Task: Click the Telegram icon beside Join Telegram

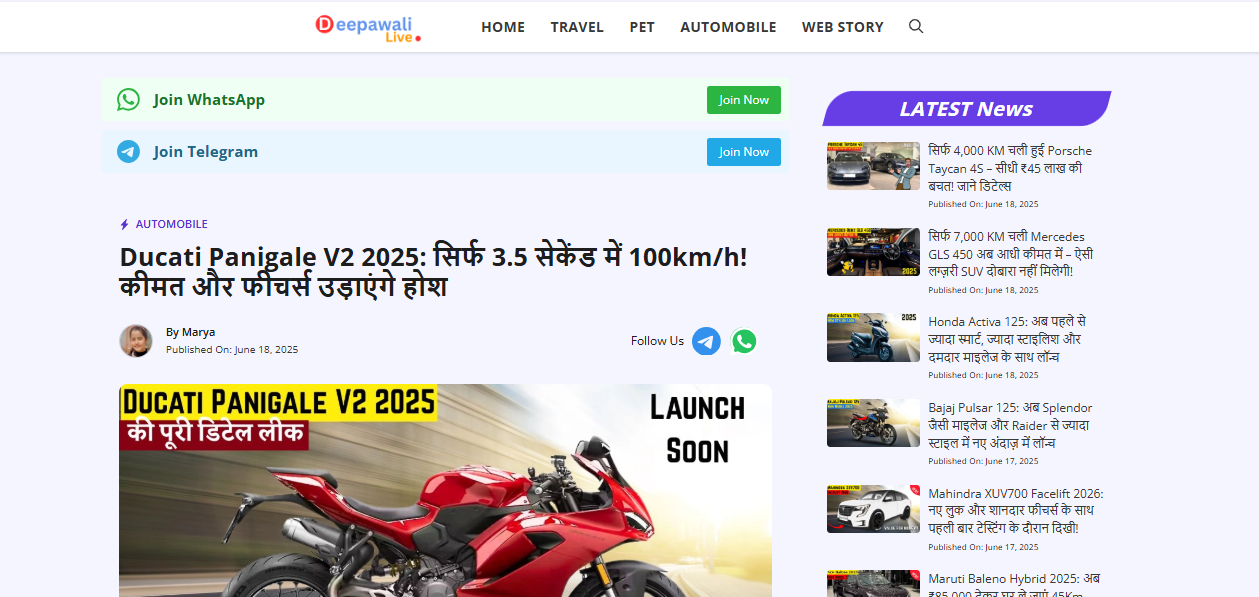Action: (x=128, y=152)
